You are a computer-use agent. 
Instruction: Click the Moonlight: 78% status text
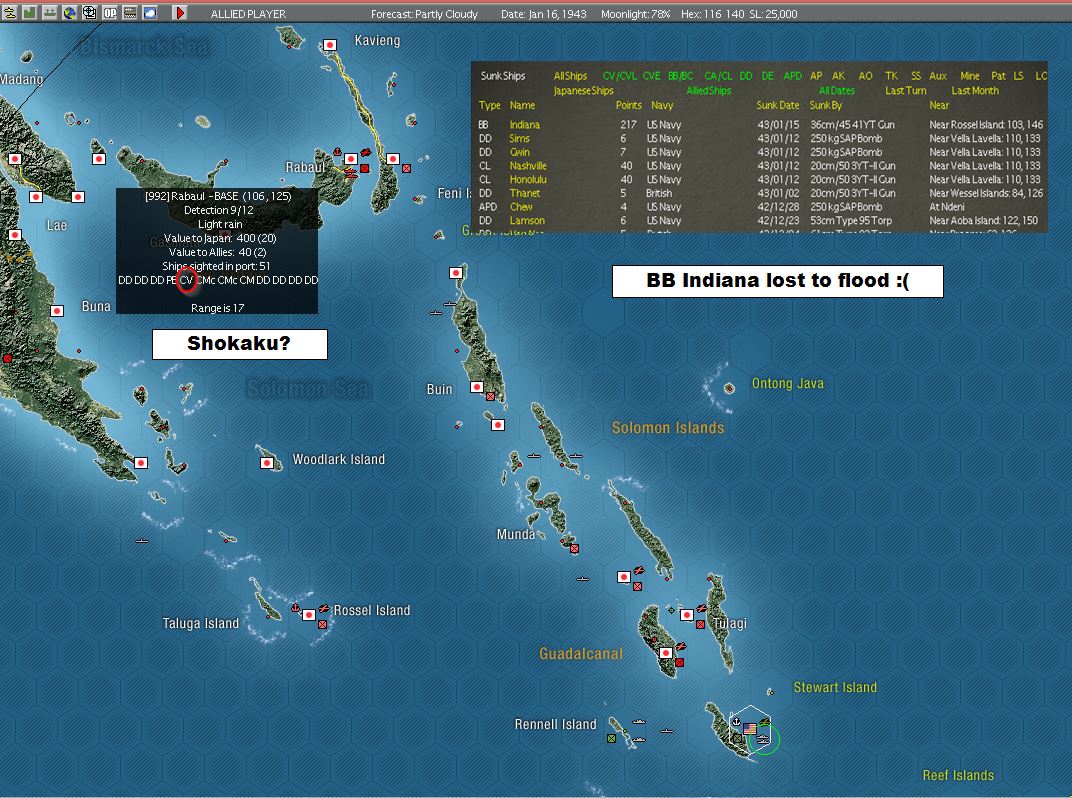pyautogui.click(x=635, y=14)
